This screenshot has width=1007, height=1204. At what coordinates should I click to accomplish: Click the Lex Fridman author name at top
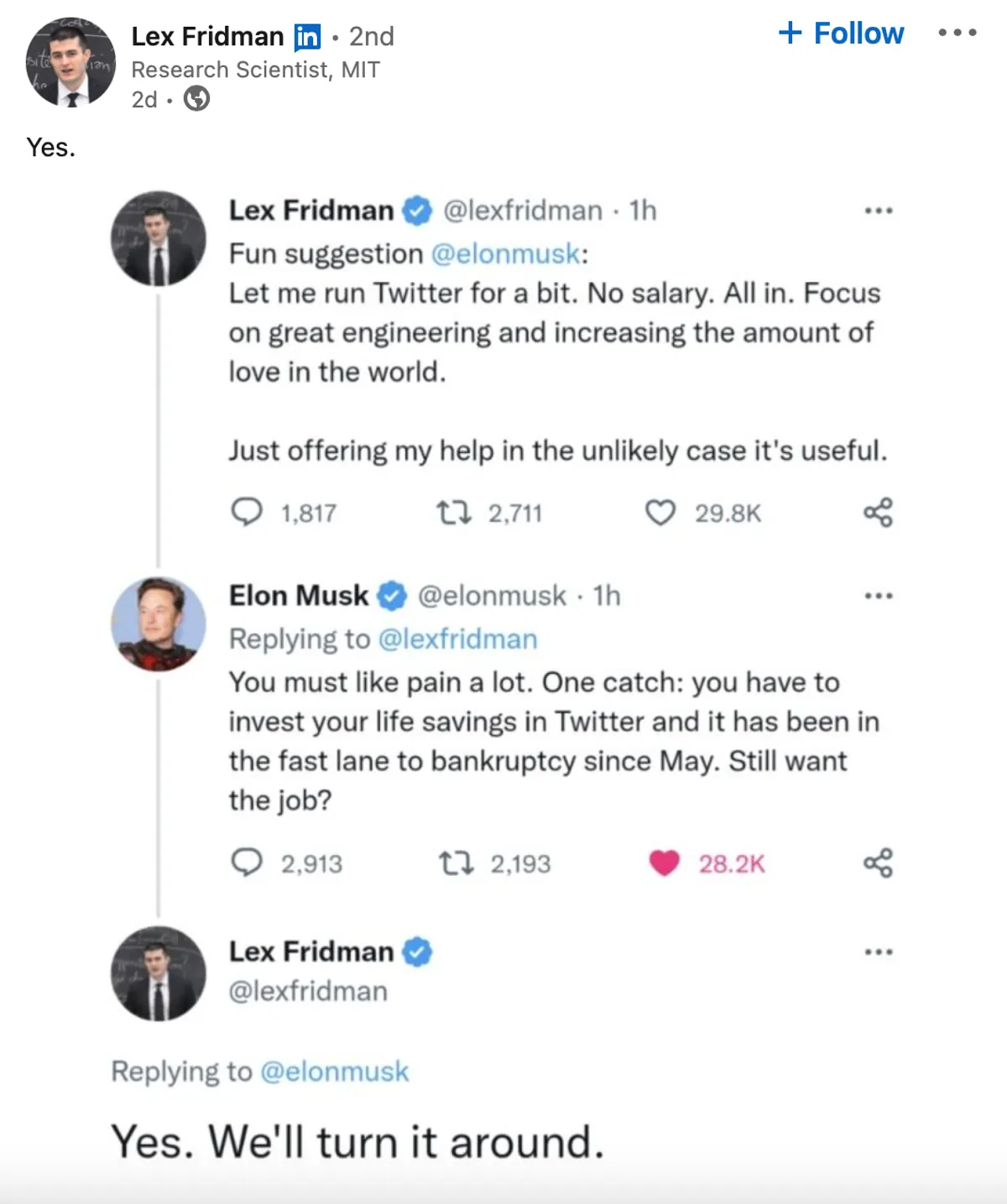(x=207, y=37)
